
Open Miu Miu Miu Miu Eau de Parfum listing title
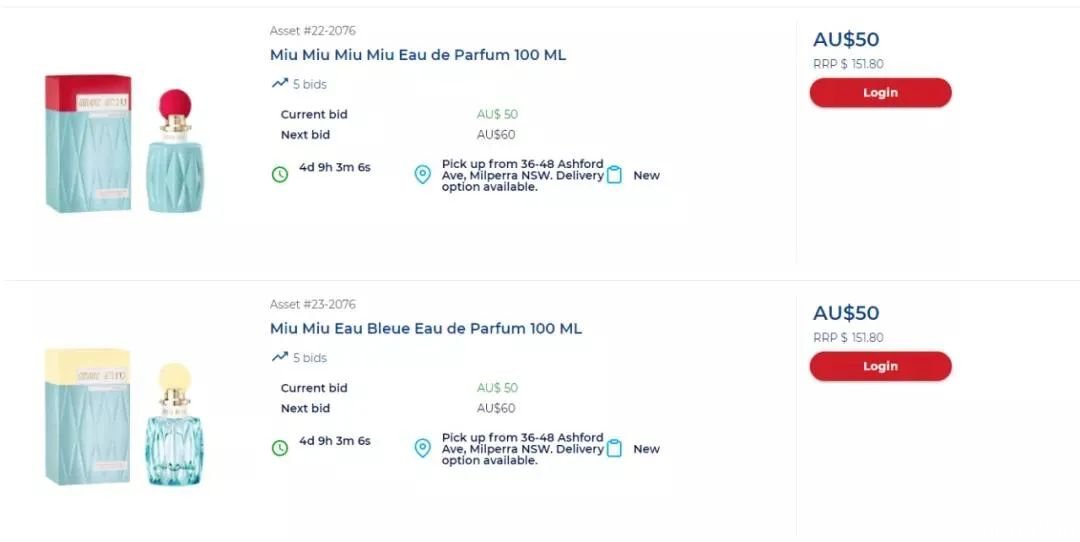(417, 54)
